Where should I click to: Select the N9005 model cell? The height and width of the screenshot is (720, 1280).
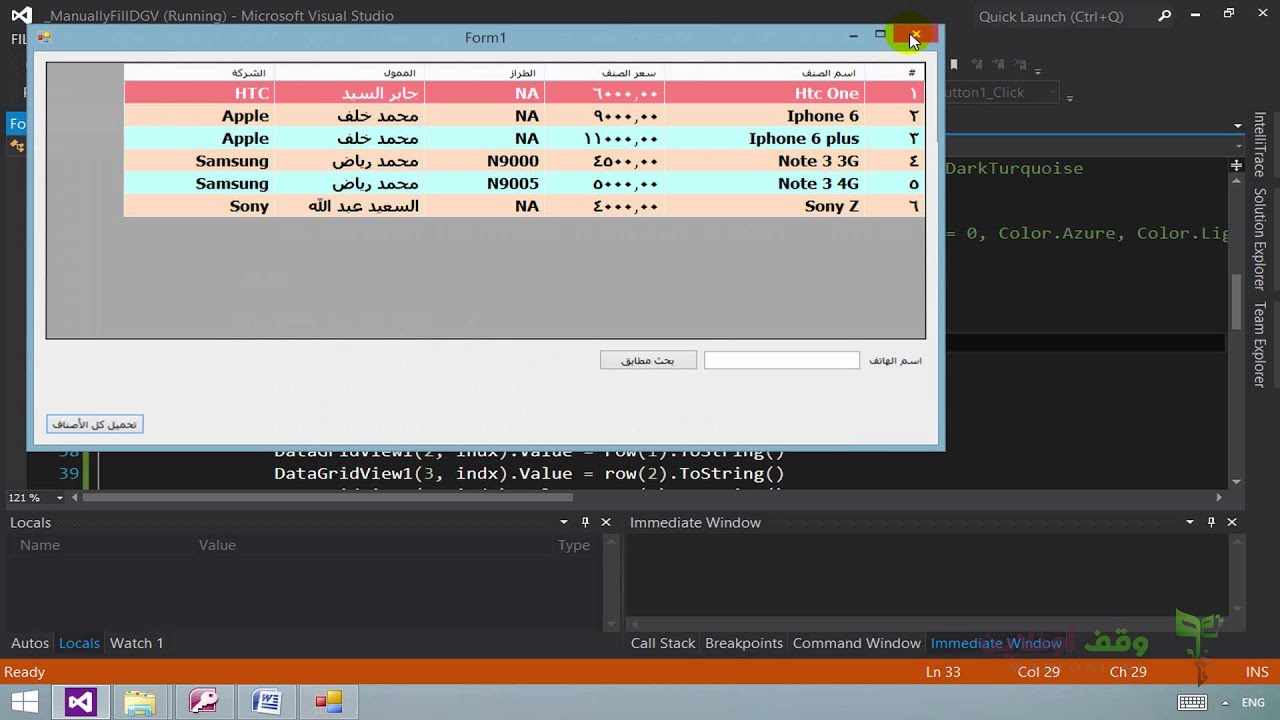485,183
